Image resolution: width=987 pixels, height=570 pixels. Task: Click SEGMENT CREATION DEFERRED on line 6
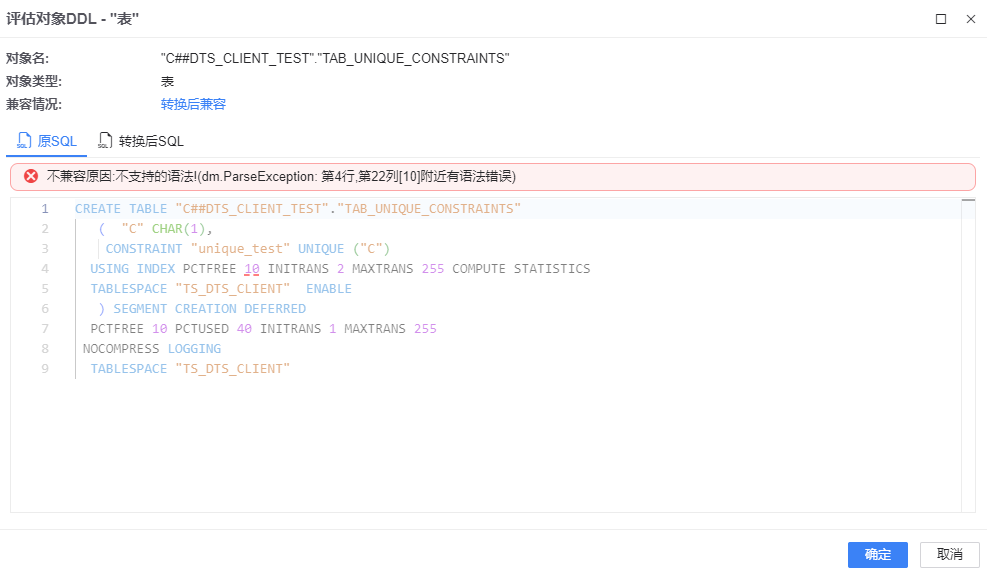(210, 309)
